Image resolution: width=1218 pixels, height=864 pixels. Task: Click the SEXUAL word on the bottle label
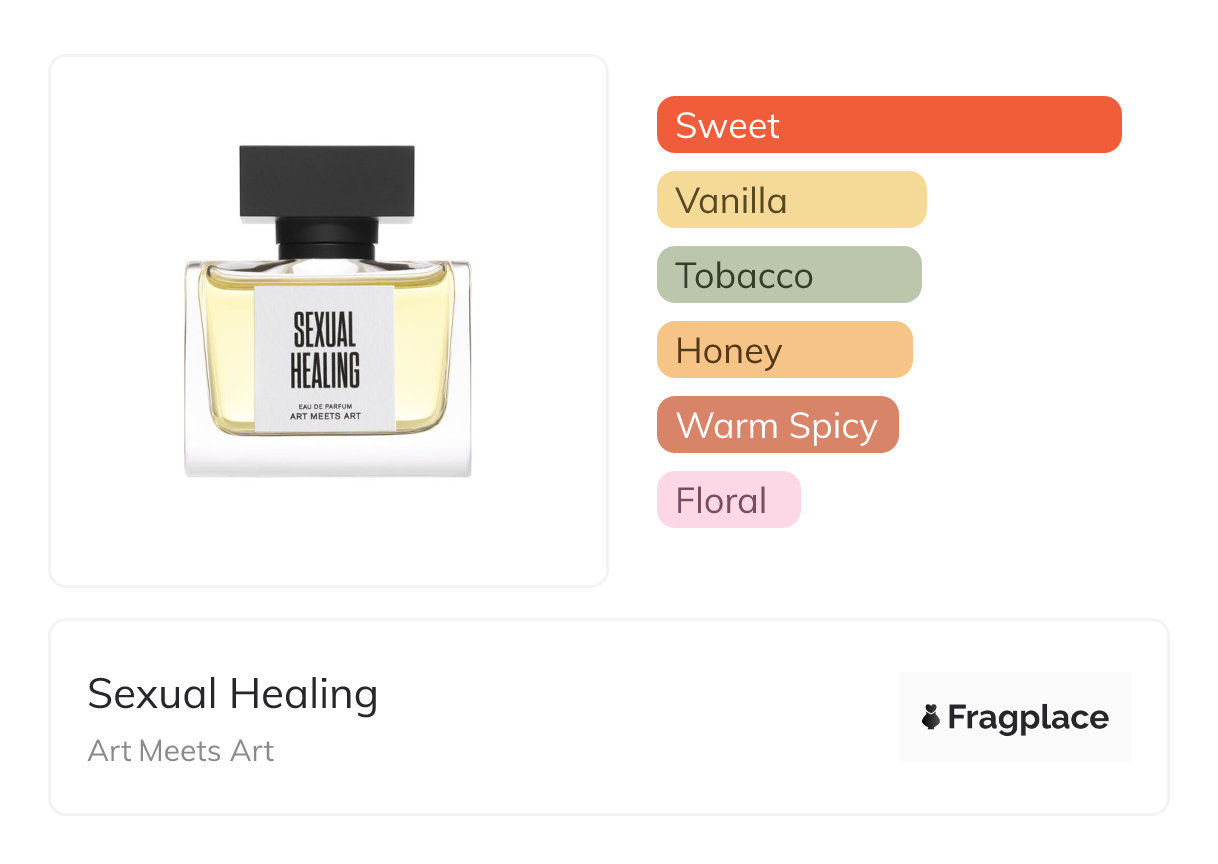325,329
